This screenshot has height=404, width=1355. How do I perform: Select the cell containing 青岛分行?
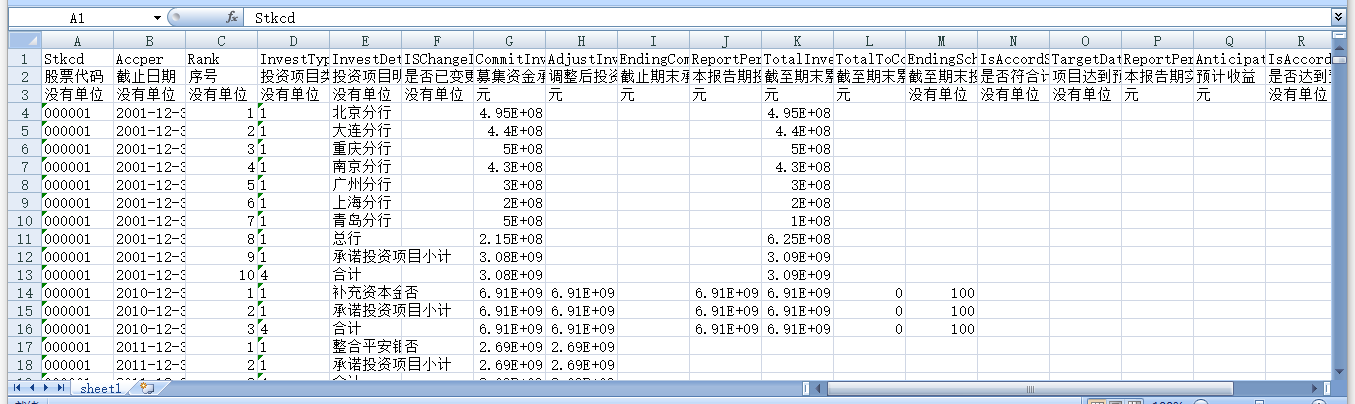365,221
